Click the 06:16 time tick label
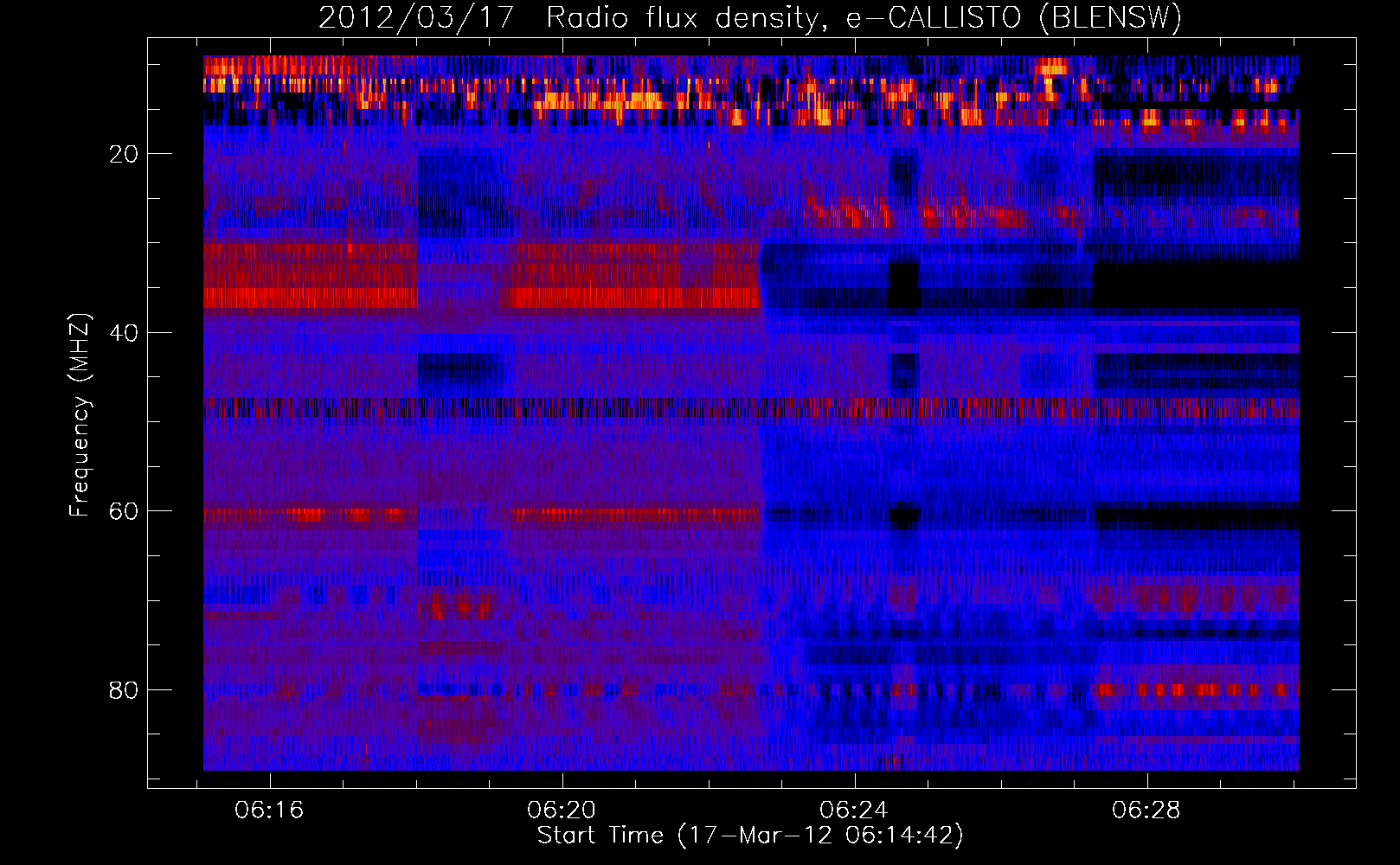The image size is (1400, 865). pyautogui.click(x=269, y=810)
